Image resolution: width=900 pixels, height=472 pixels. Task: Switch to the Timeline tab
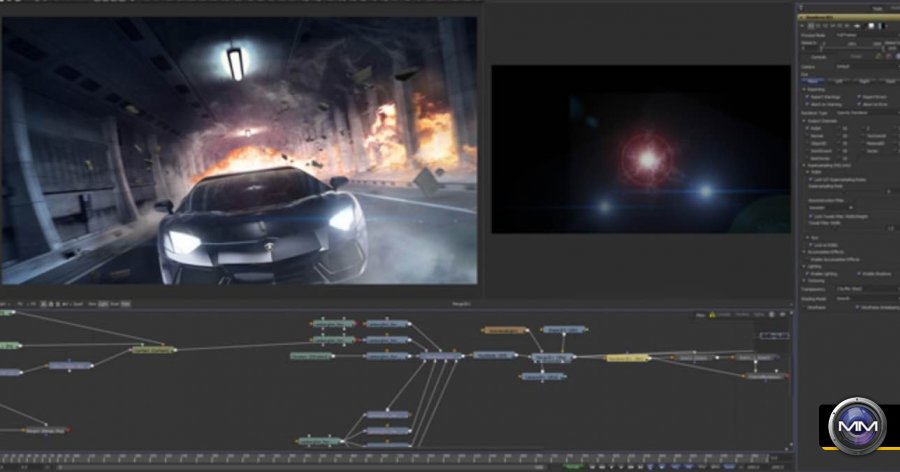point(743,315)
